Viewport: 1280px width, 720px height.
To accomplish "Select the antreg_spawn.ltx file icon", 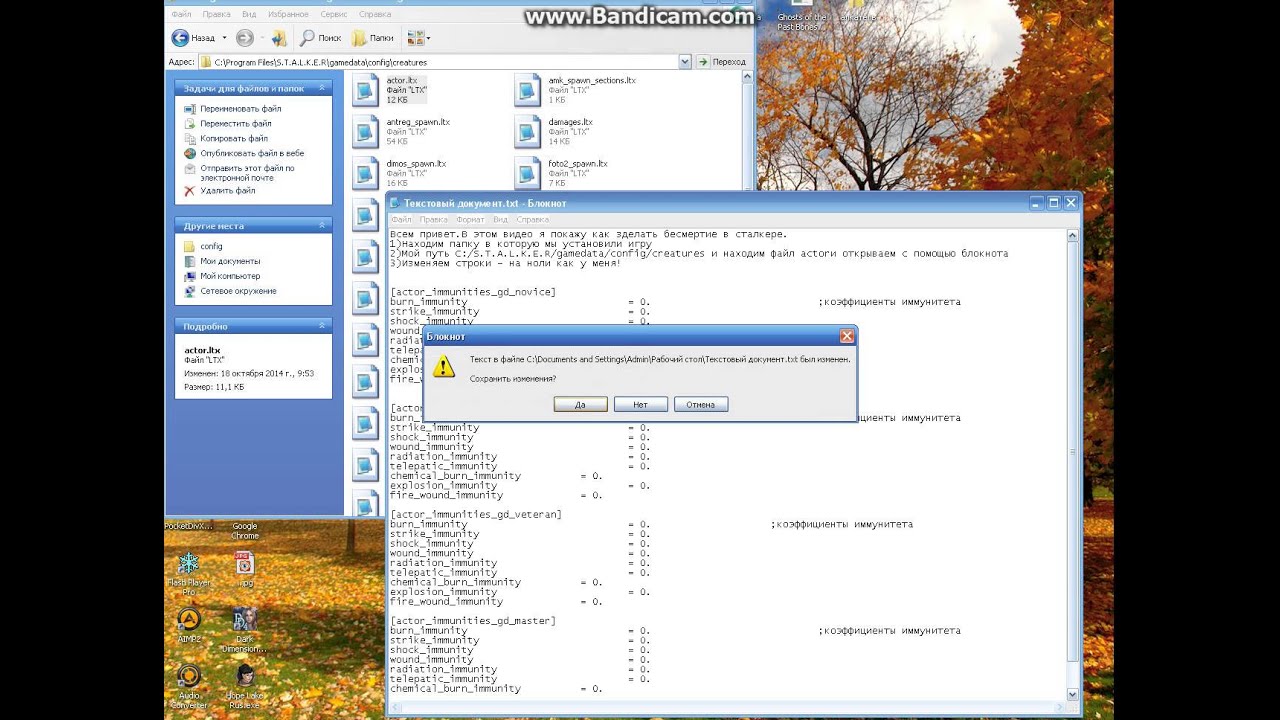I will 366,132.
